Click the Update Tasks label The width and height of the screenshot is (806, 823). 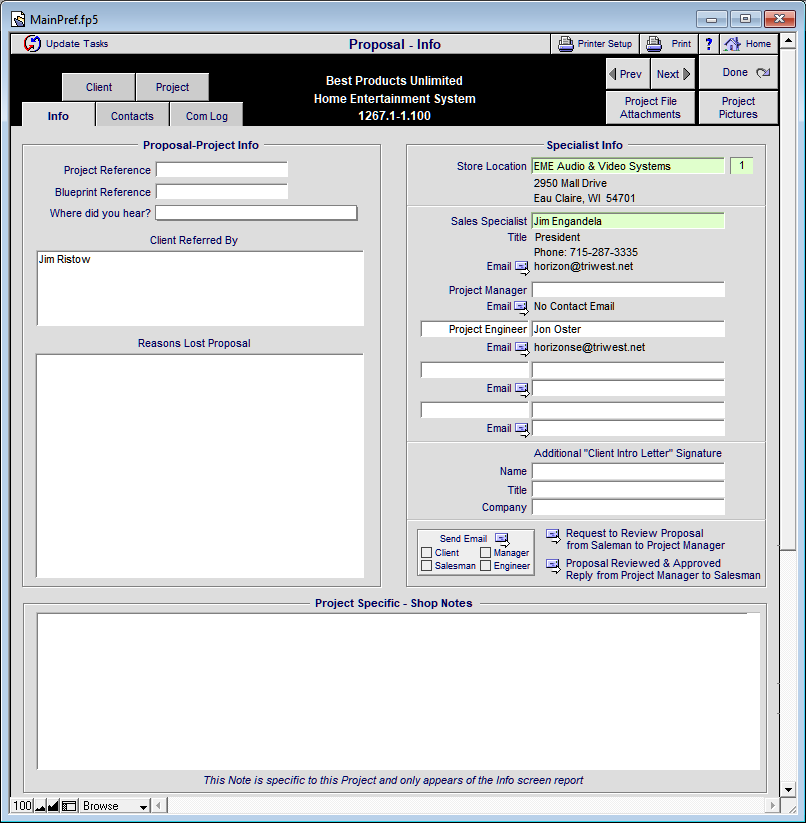(77, 44)
